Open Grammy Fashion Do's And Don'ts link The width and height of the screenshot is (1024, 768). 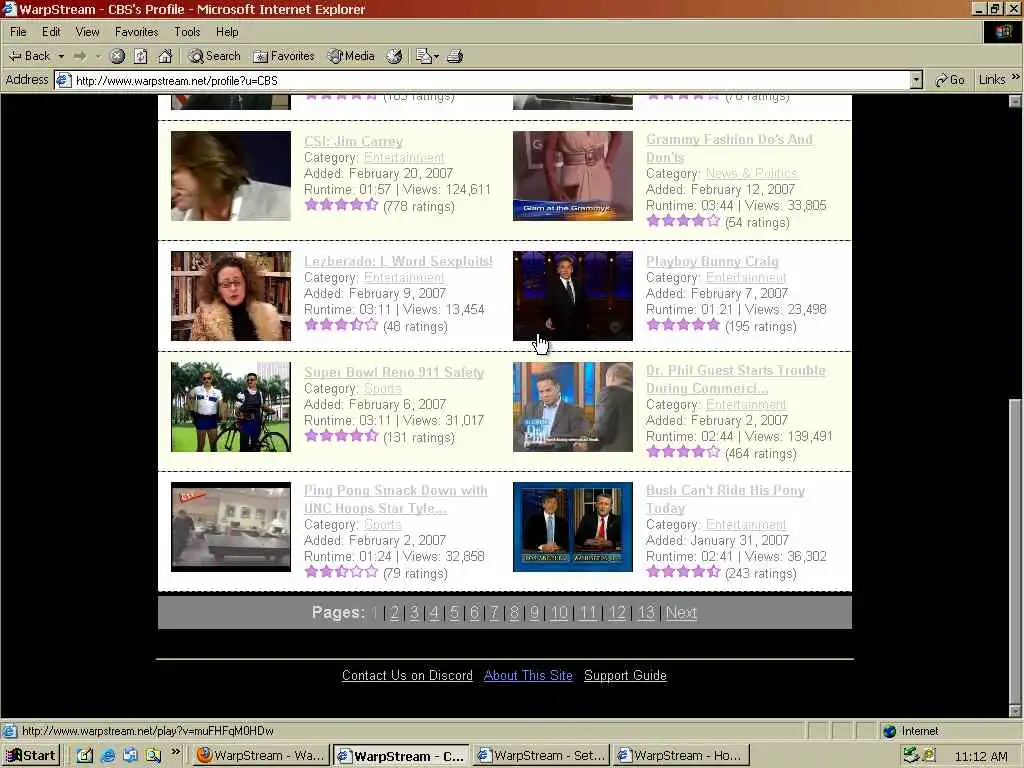pyautogui.click(x=729, y=148)
